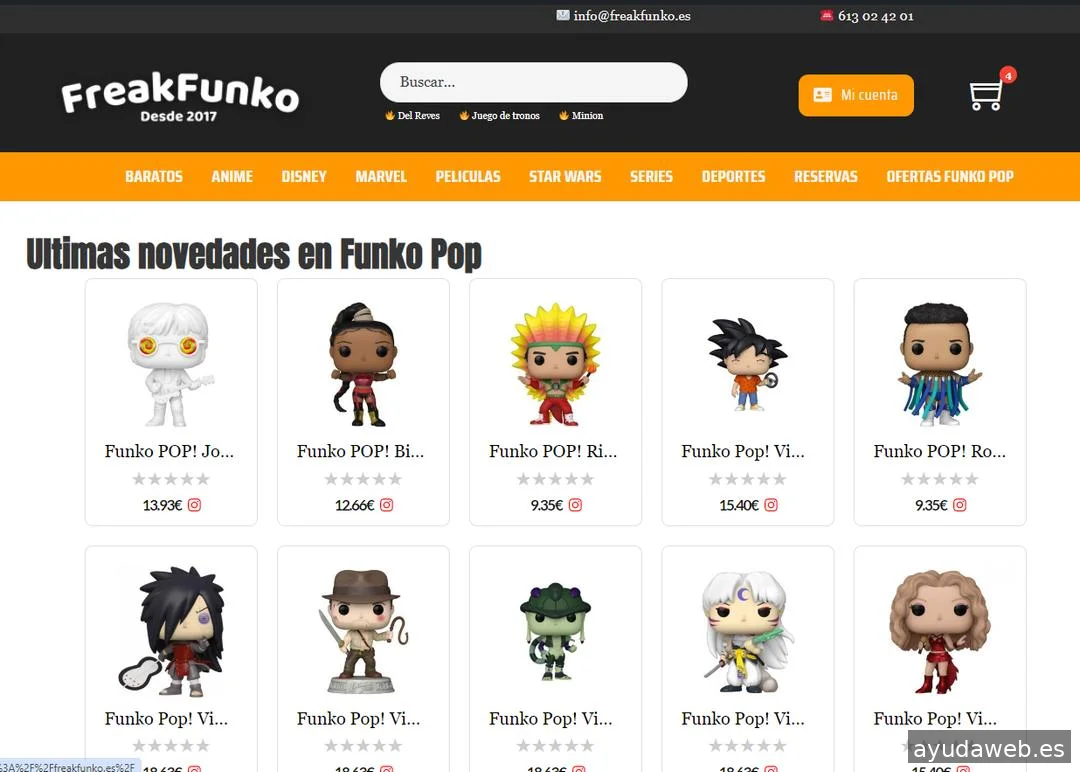The image size is (1080, 772).
Task: Open the ANIME menu category
Action: point(232,176)
